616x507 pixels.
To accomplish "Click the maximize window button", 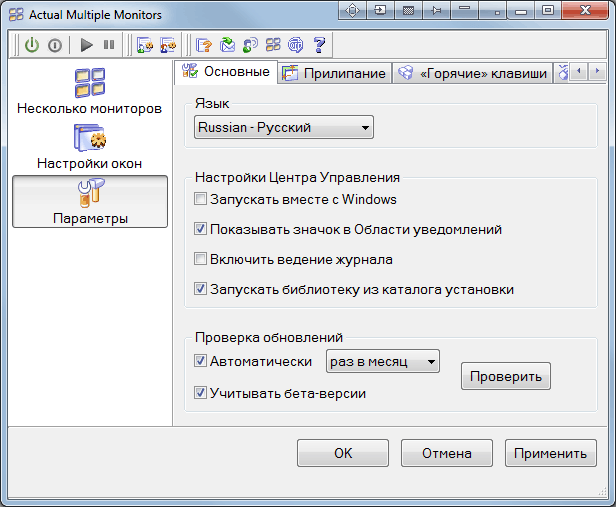I will [548, 10].
